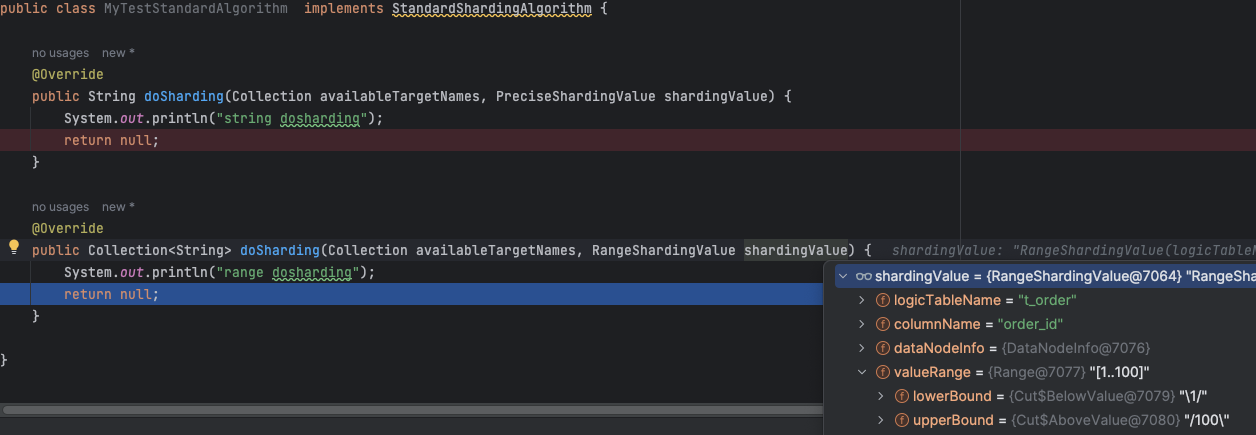The width and height of the screenshot is (1256, 435).
Task: Click the field icon next to lowerBound
Action: [902, 396]
